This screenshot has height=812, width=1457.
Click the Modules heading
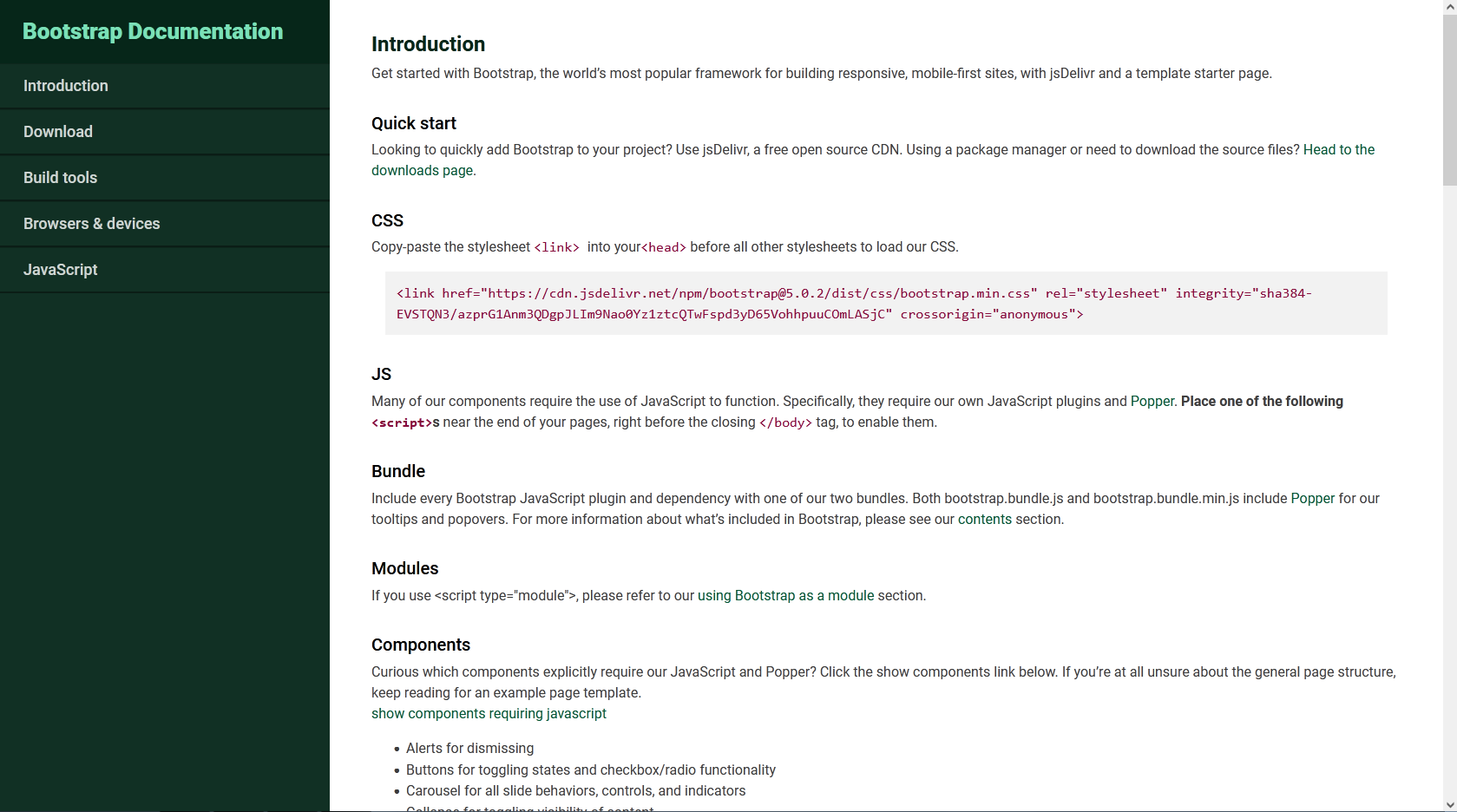(x=404, y=568)
